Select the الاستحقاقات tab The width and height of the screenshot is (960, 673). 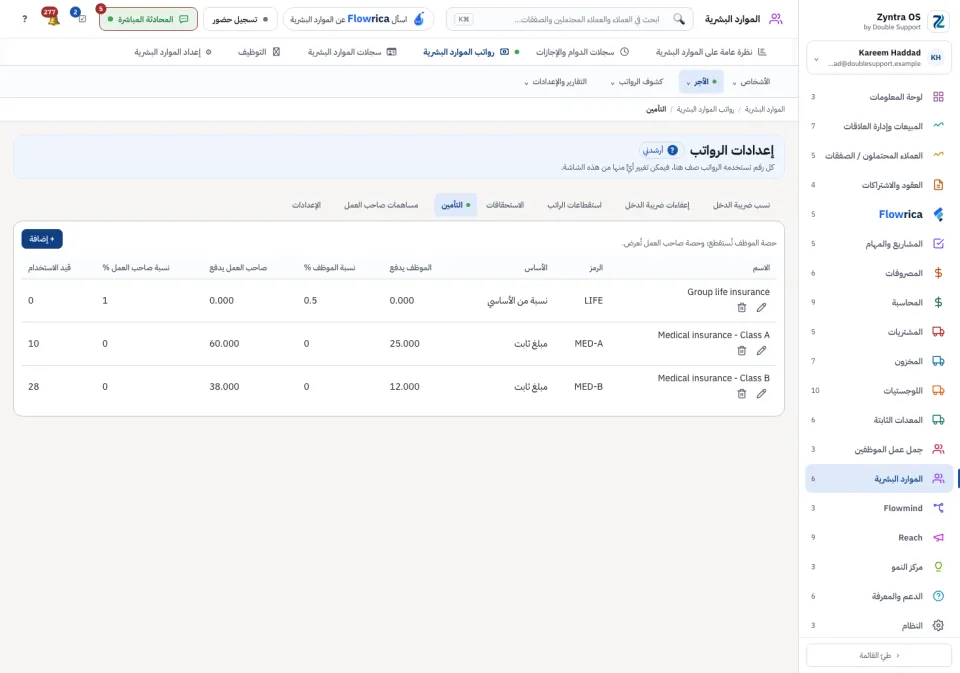tap(505, 205)
